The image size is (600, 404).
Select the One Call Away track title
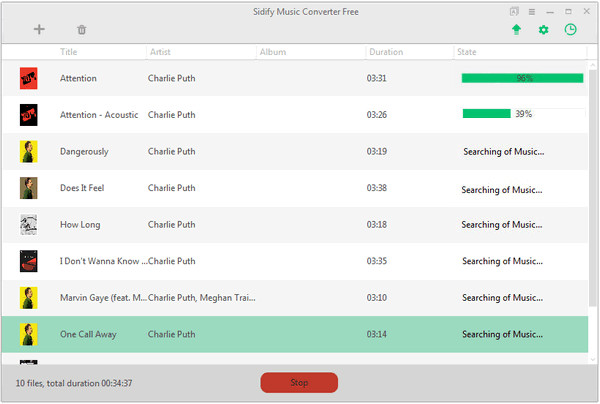pyautogui.click(x=88, y=334)
